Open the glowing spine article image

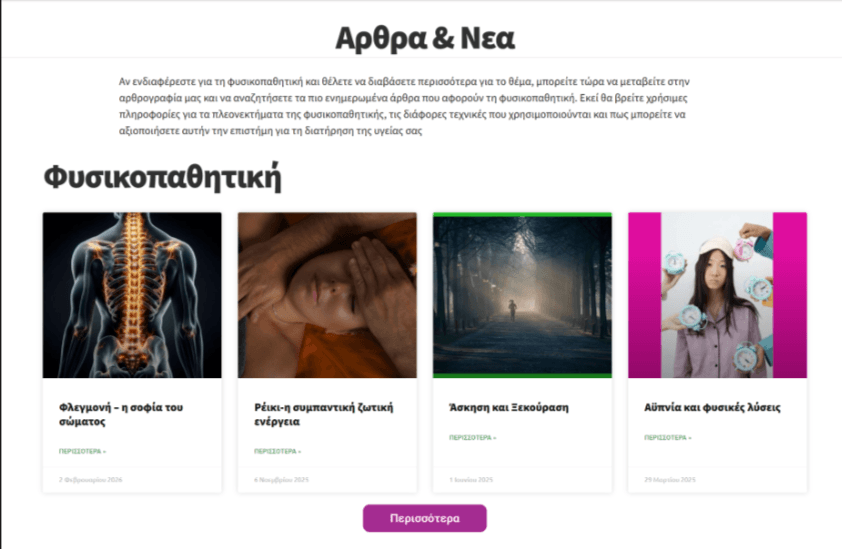132,295
